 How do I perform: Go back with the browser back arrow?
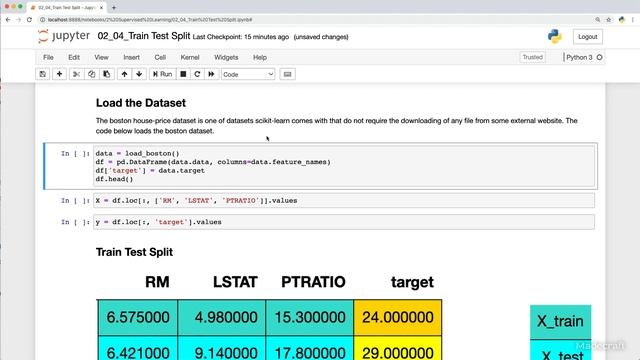tap(8, 20)
